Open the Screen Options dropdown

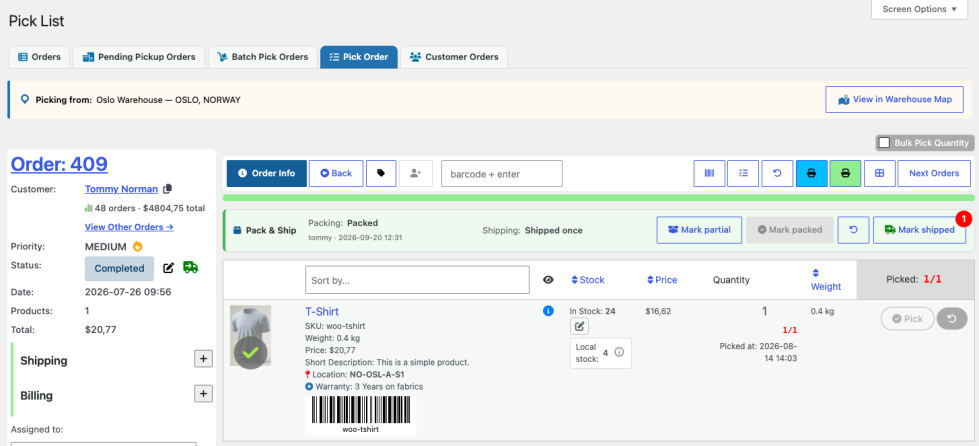919,9
